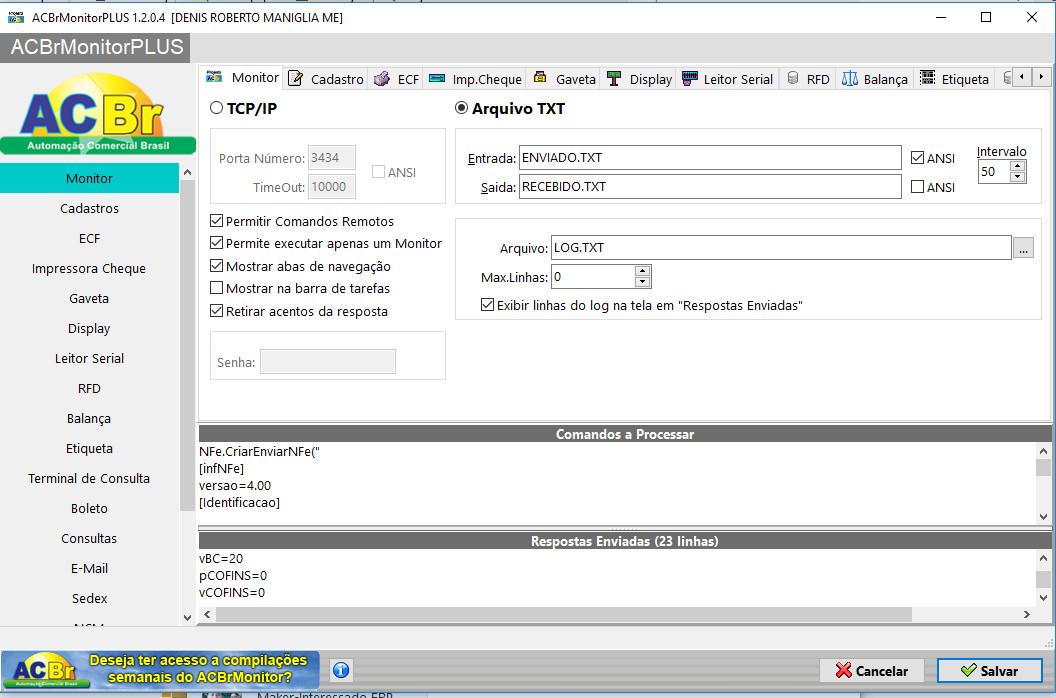Open Impressora Cheque in the sidebar

90,268
